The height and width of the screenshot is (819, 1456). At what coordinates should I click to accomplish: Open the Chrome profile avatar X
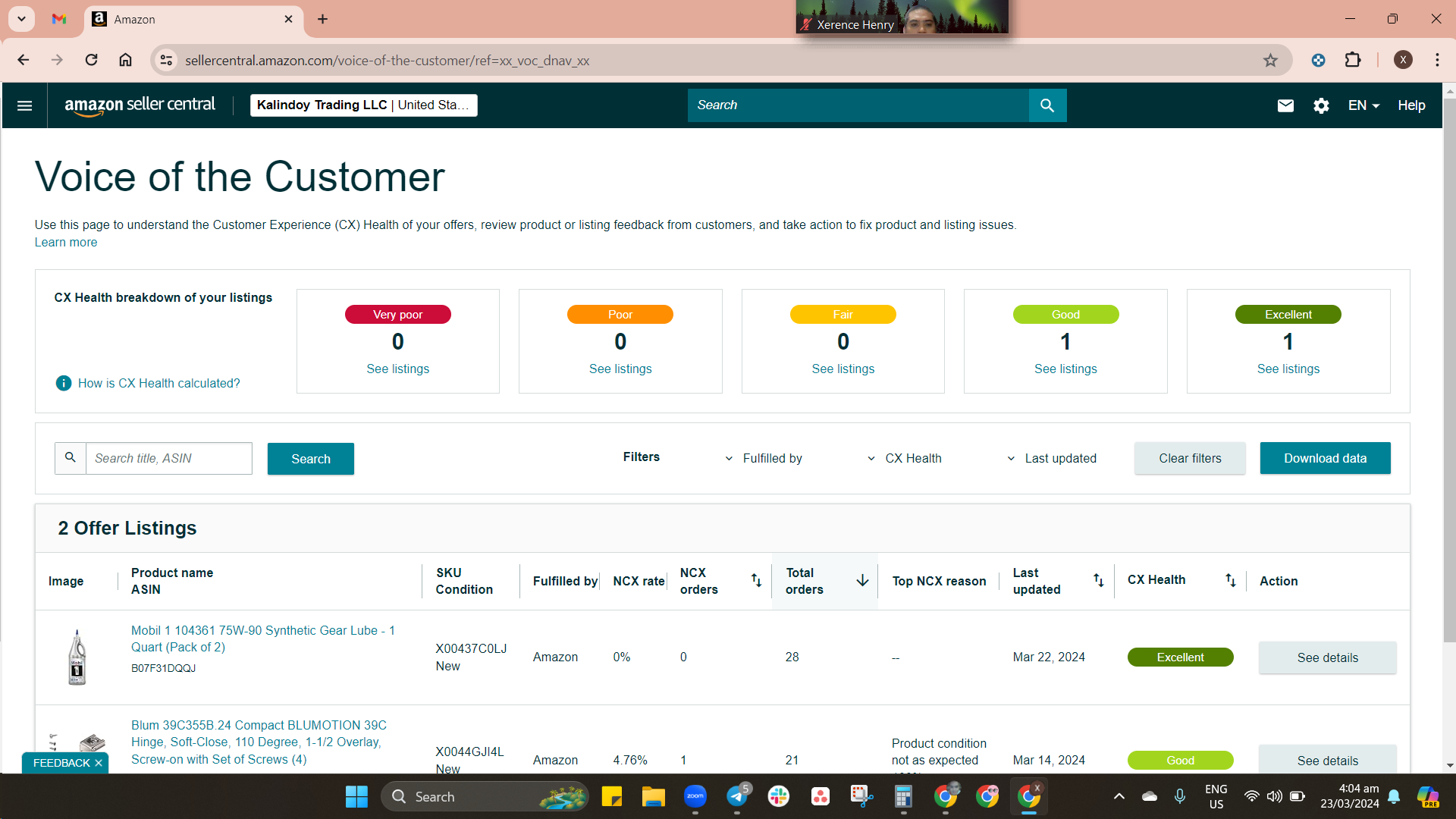pyautogui.click(x=1403, y=60)
